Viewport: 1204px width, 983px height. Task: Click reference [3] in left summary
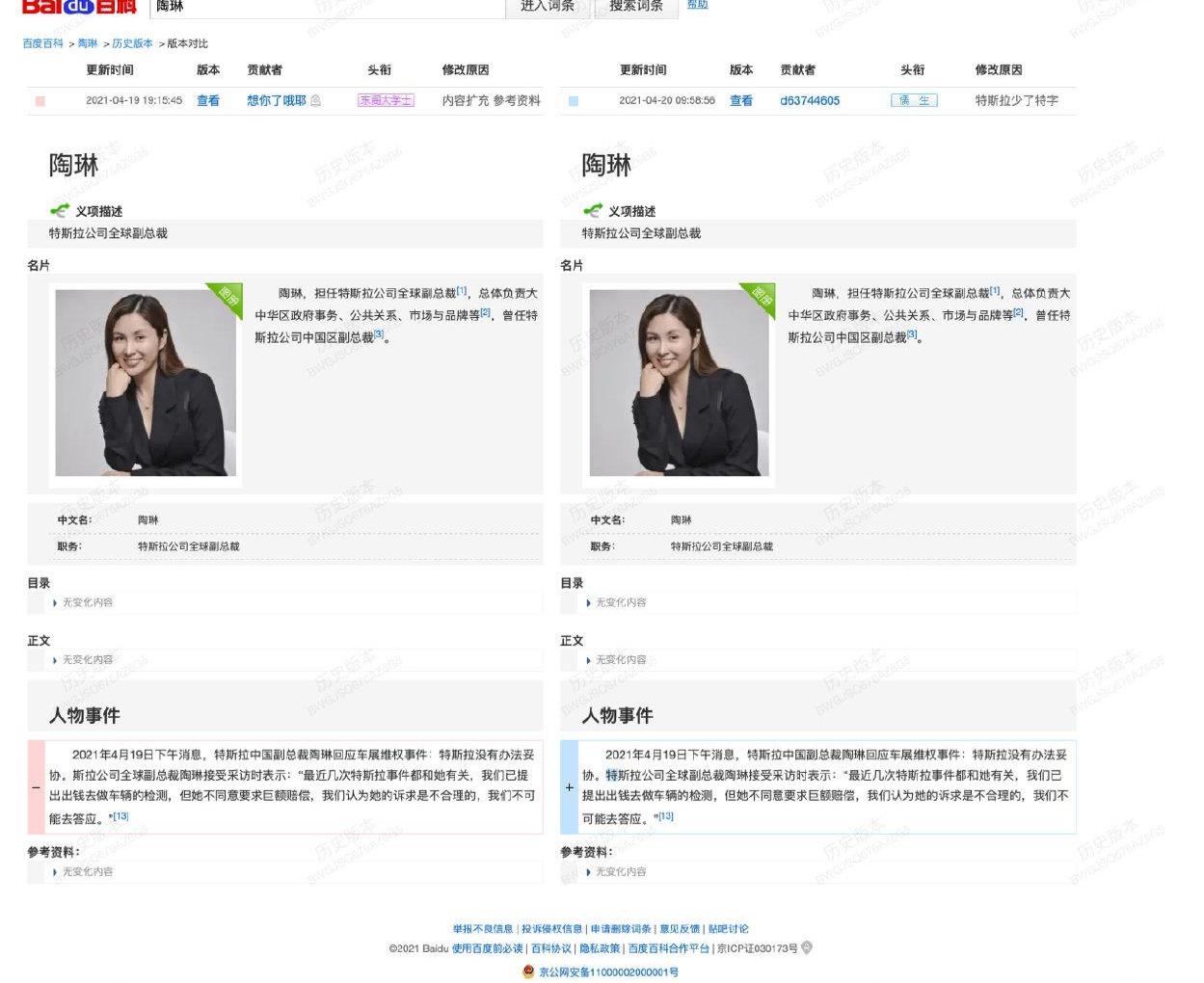click(378, 334)
